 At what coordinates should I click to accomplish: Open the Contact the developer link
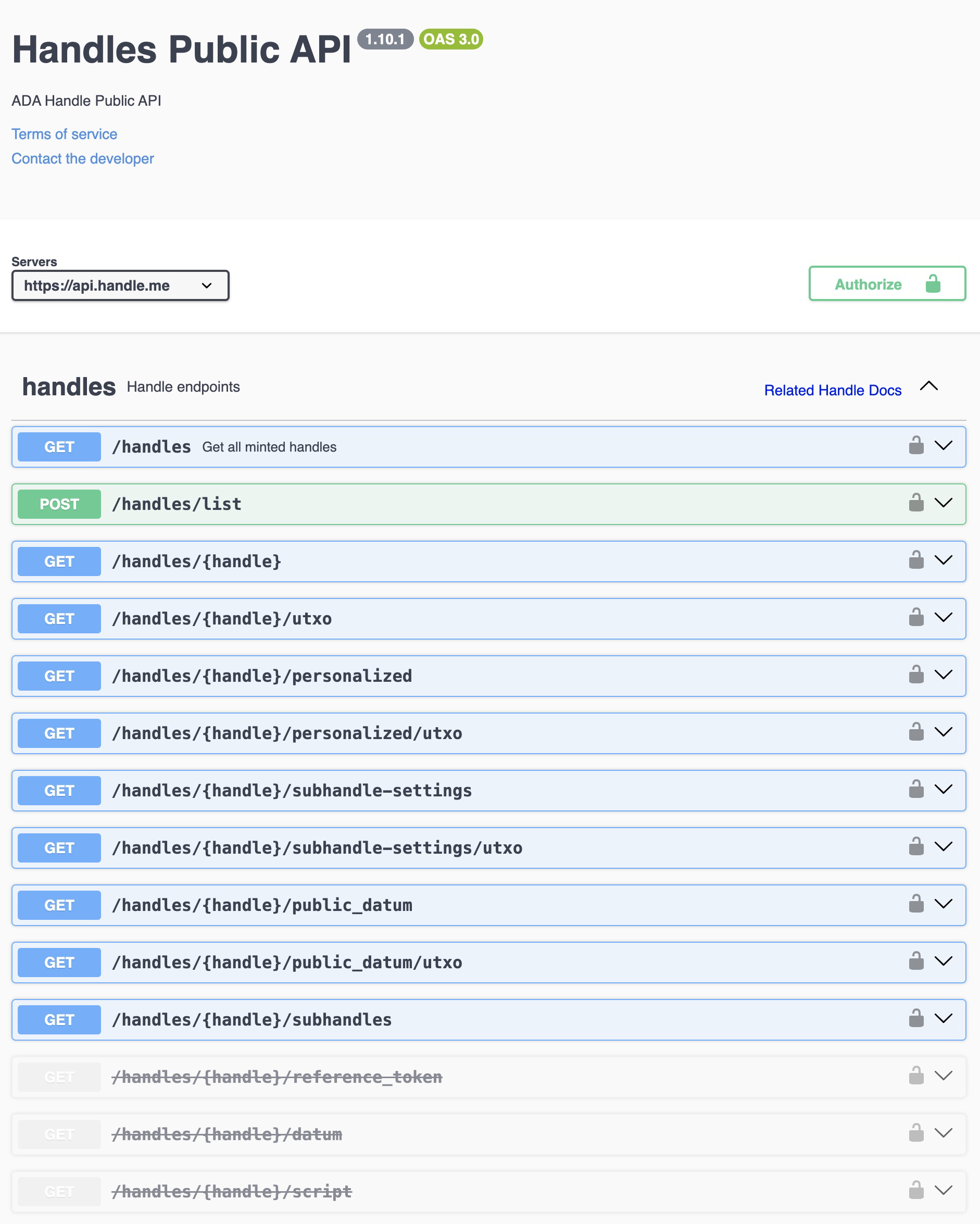(83, 158)
